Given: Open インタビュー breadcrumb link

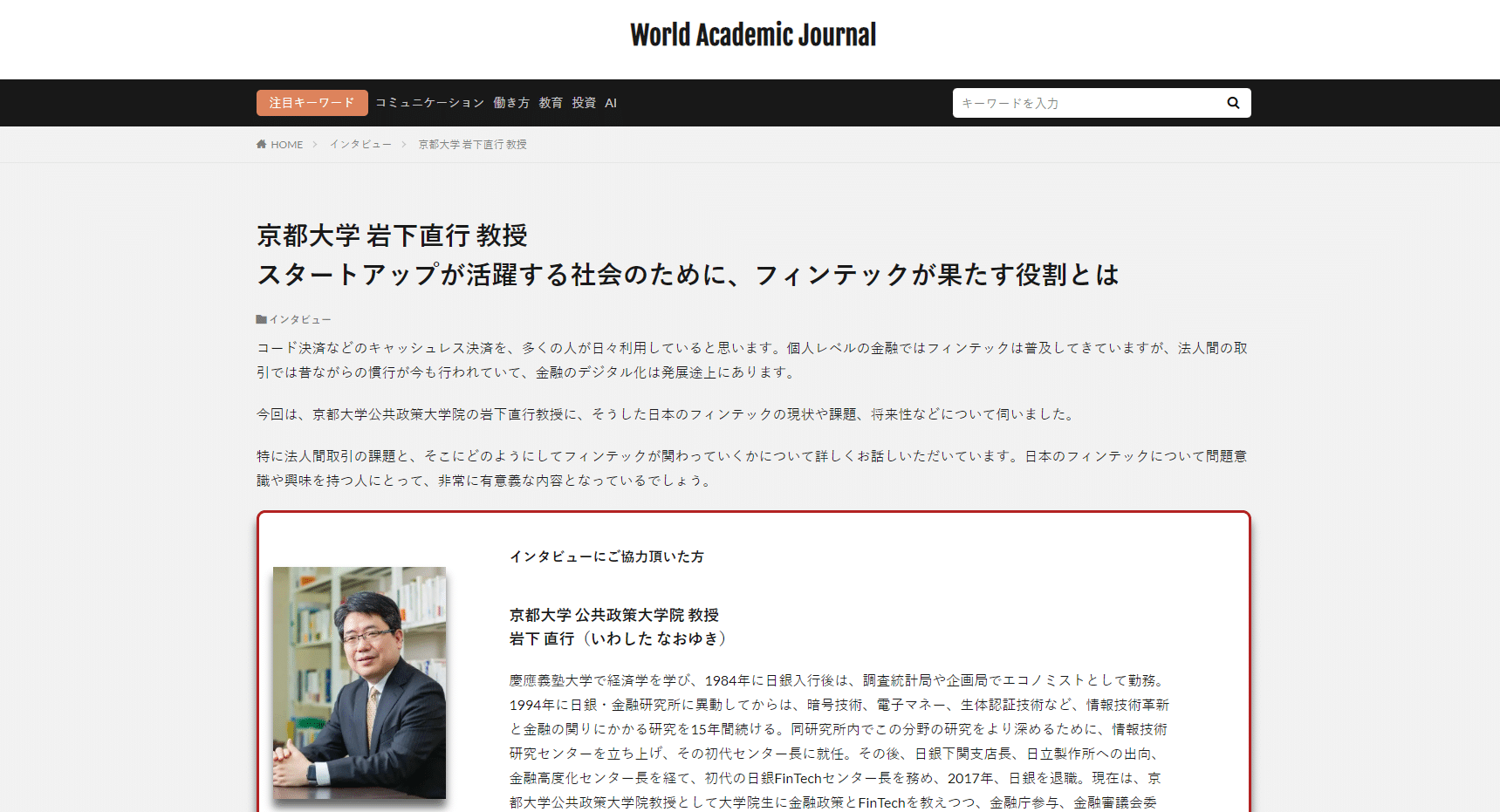Looking at the screenshot, I should click(360, 145).
